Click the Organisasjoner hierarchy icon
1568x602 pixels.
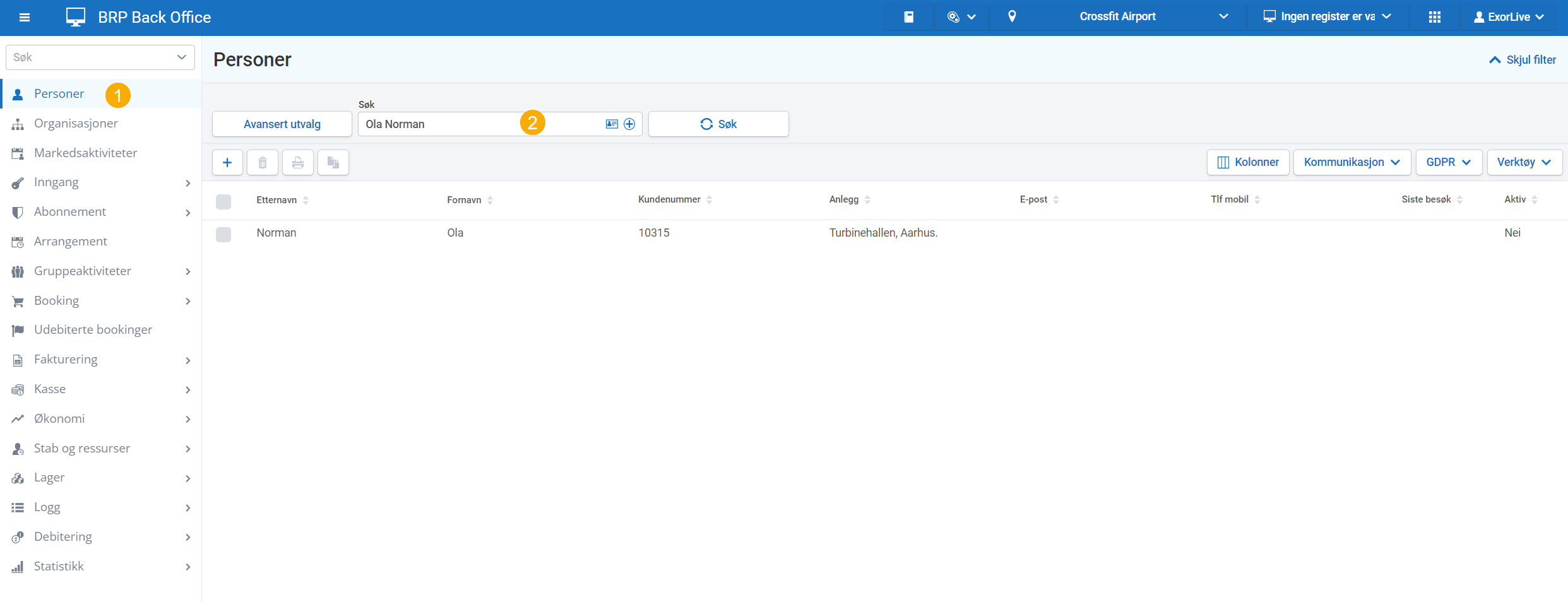coord(18,124)
